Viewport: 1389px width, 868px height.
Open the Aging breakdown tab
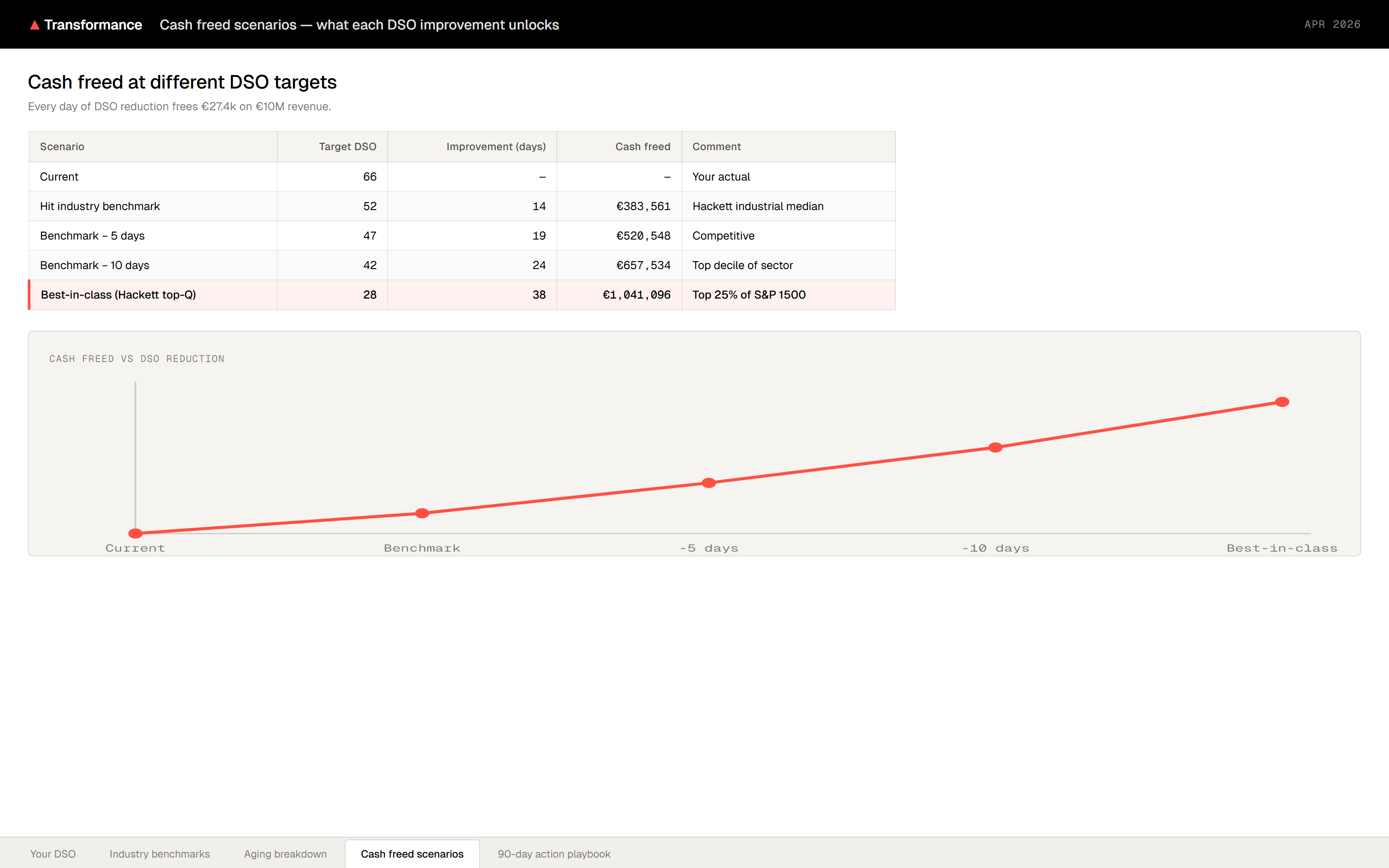pyautogui.click(x=285, y=854)
